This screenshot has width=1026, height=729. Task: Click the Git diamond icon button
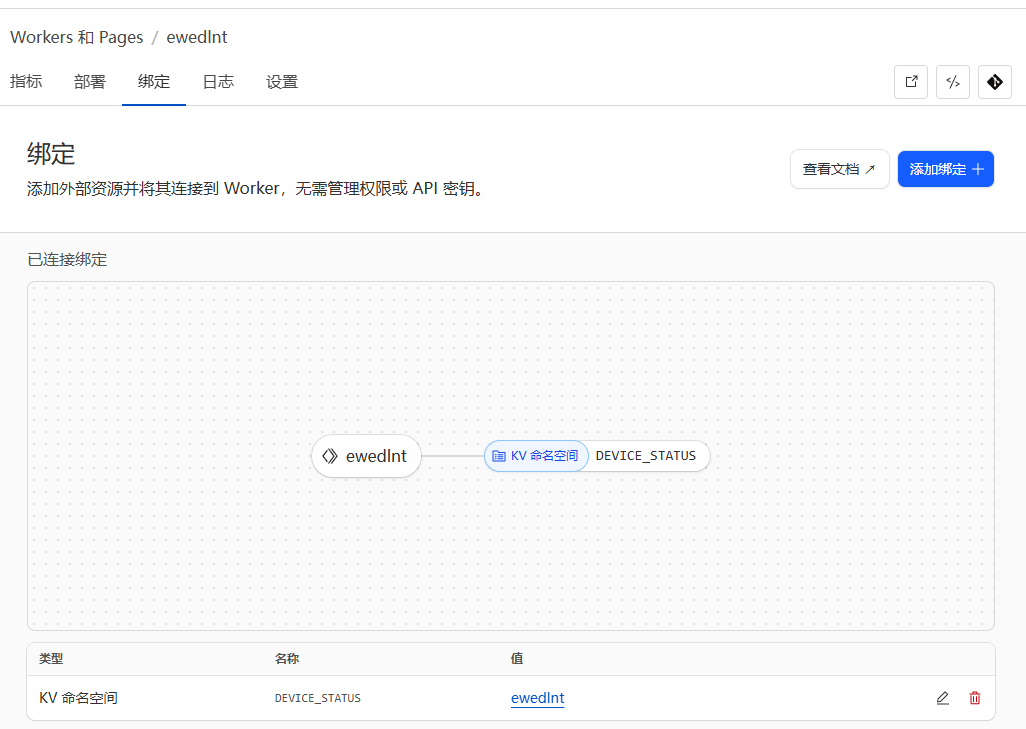995,82
